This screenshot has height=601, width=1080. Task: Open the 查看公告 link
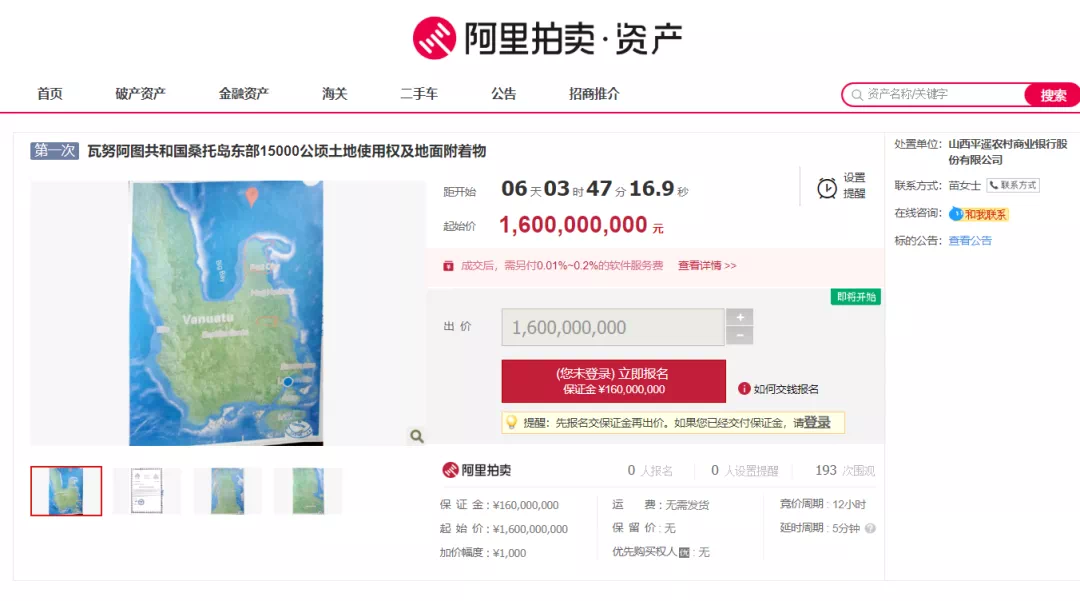coord(970,241)
